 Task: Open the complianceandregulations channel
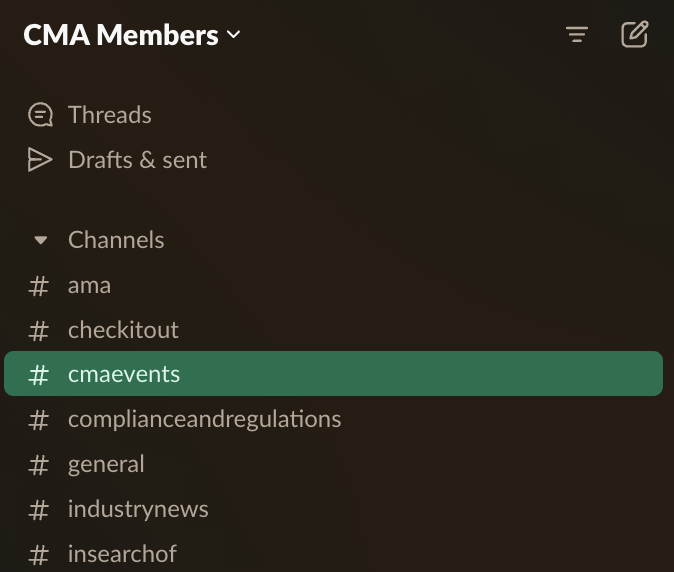(x=204, y=419)
